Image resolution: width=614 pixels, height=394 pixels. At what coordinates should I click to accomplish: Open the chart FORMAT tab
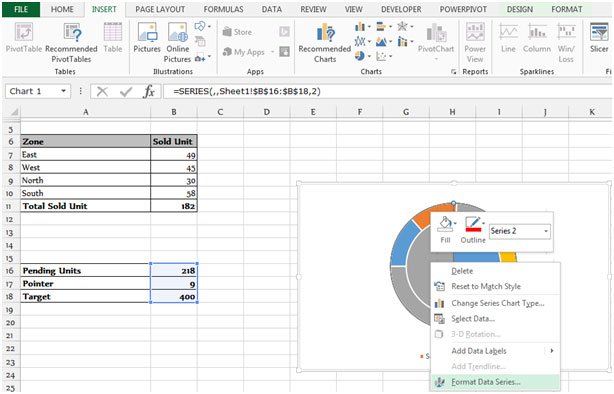pyautogui.click(x=567, y=9)
